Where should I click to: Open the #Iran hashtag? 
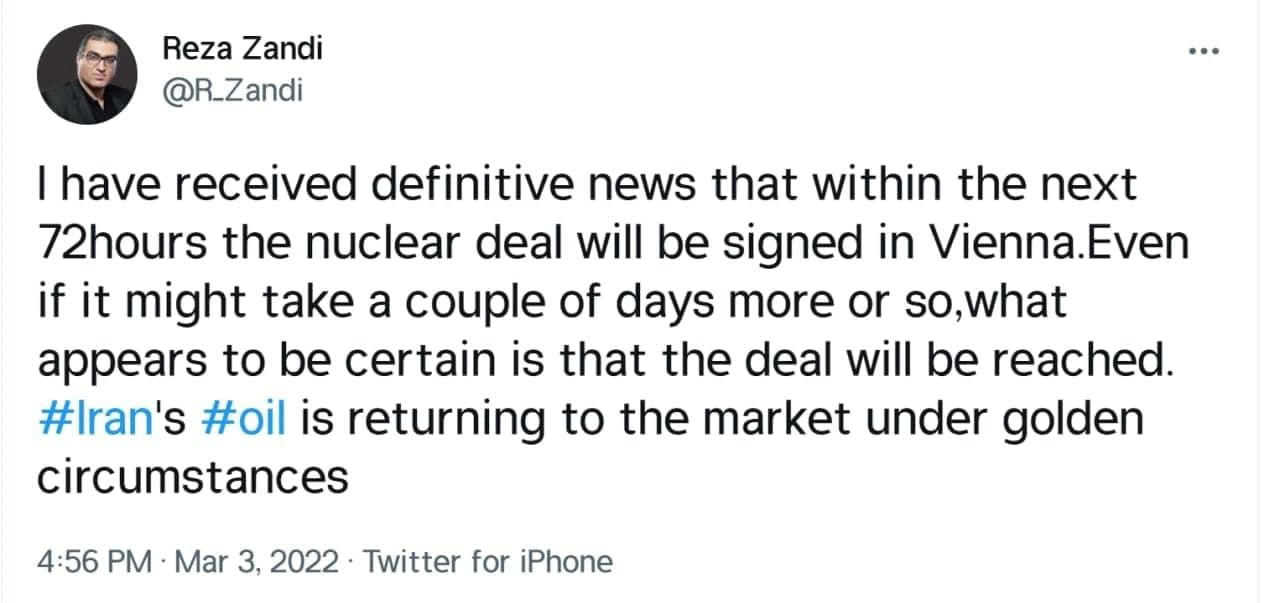(x=89, y=419)
